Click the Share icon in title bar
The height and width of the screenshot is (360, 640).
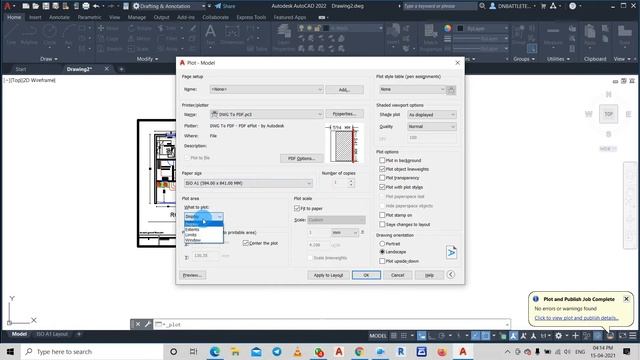218,6
